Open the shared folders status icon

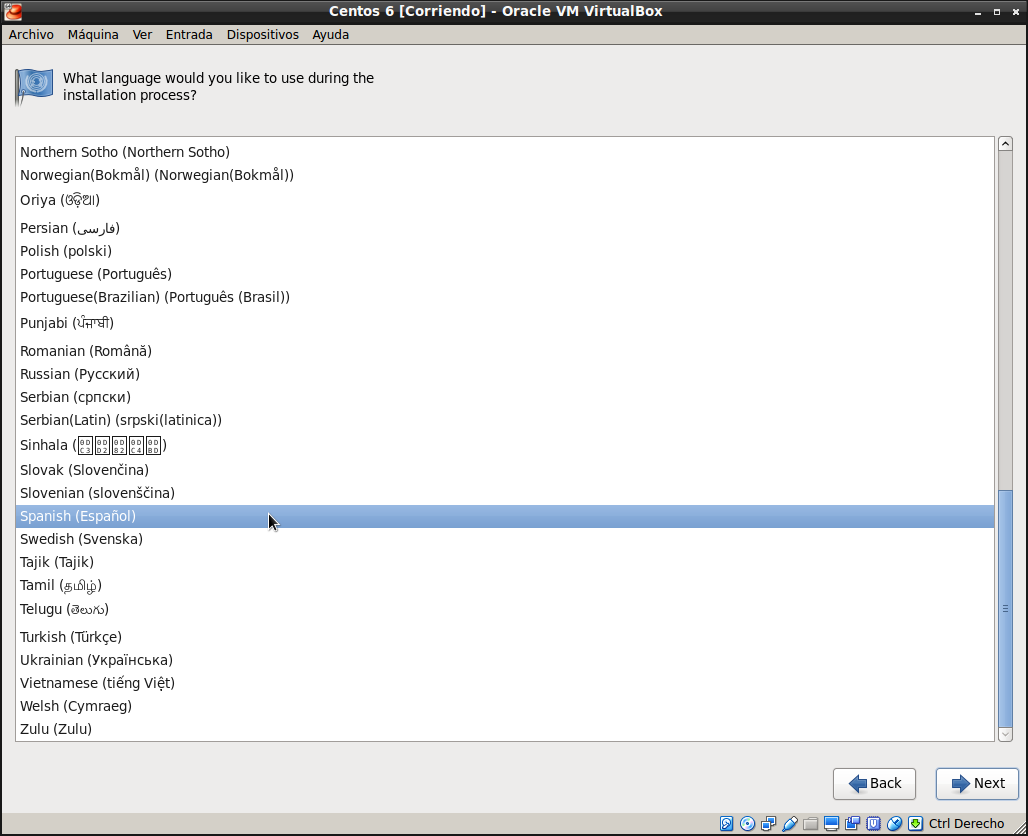click(x=811, y=824)
